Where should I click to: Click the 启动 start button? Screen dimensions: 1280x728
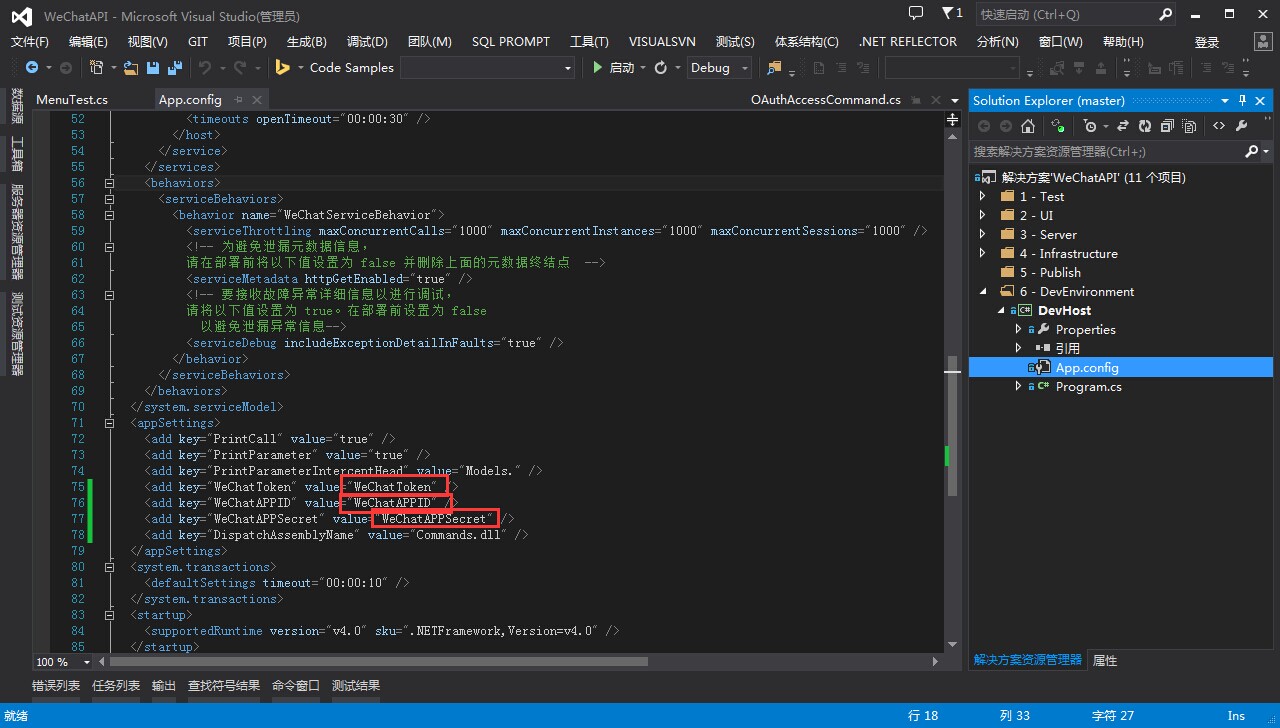pos(614,67)
